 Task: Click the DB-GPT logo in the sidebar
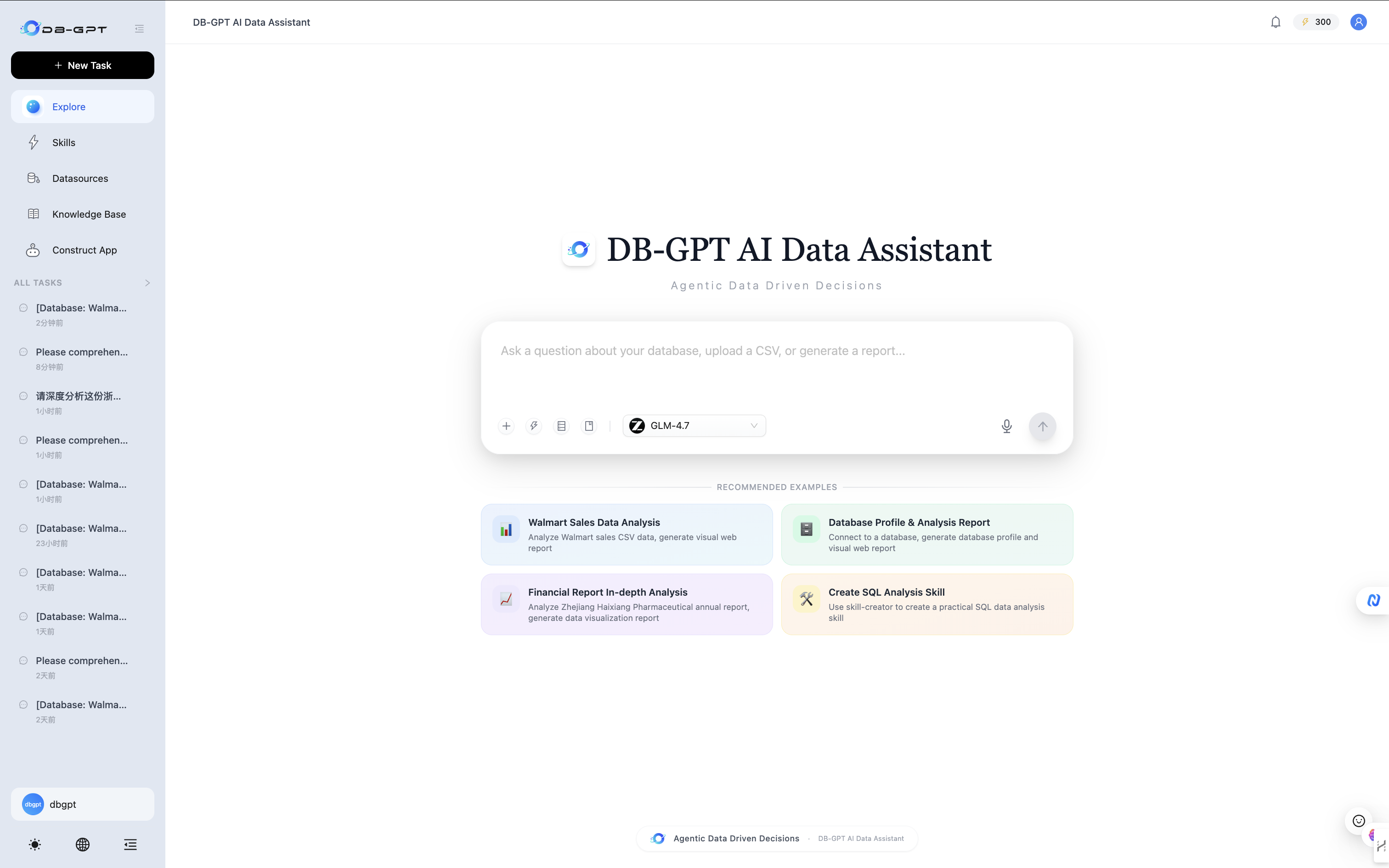63,28
